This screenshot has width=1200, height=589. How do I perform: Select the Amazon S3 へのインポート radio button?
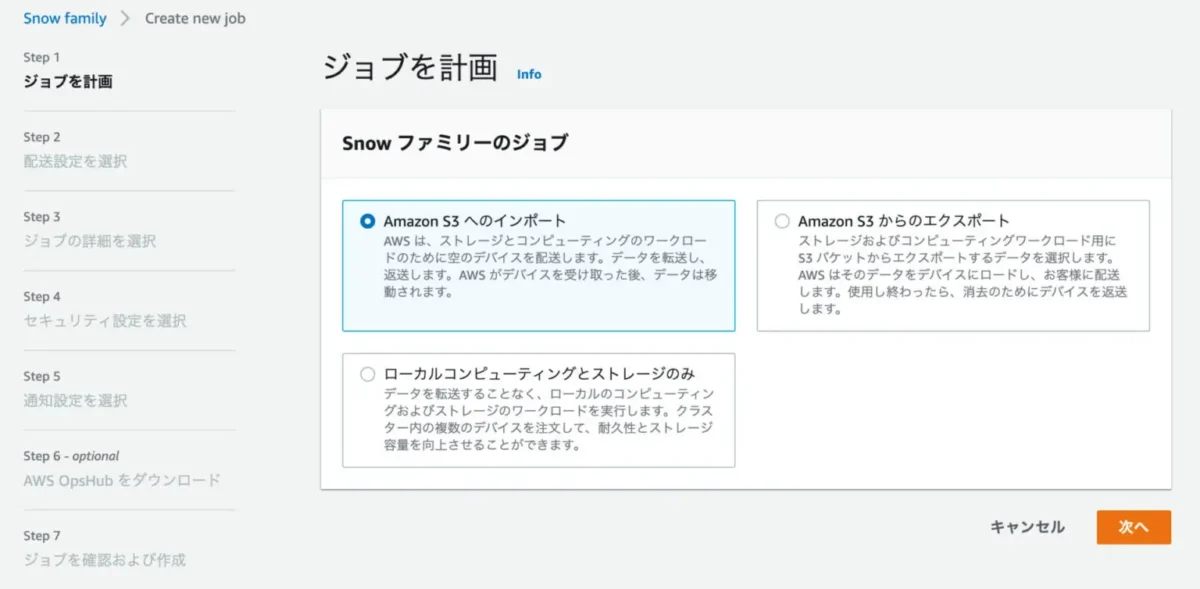(x=368, y=221)
